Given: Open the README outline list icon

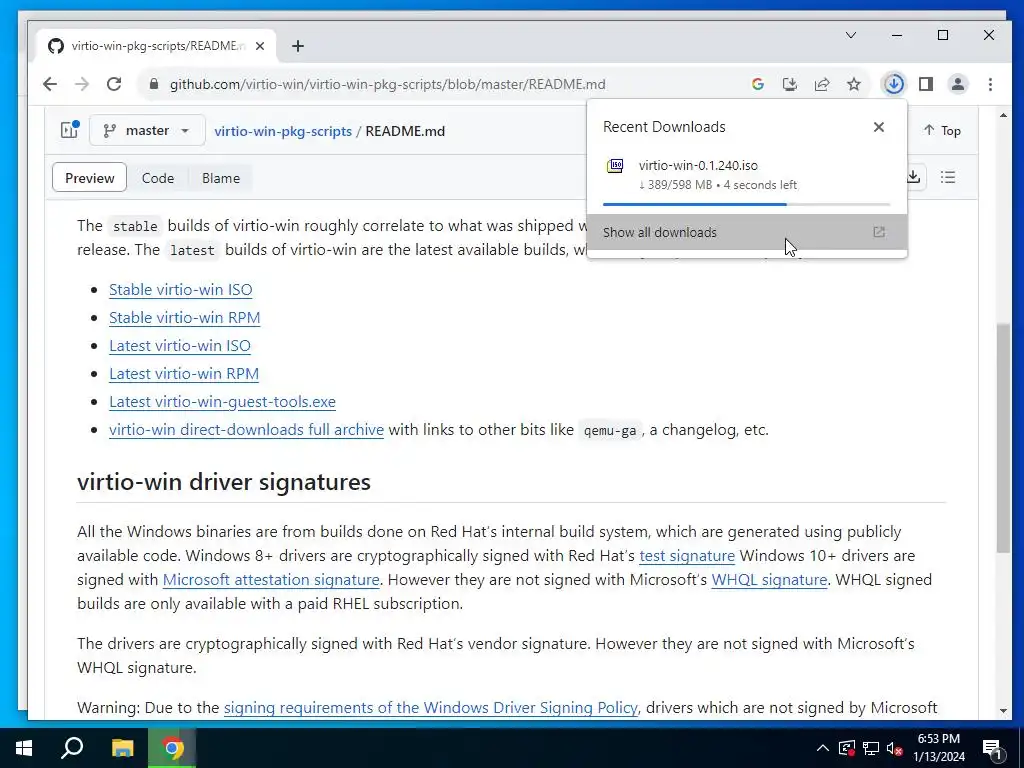Looking at the screenshot, I should 948,177.
